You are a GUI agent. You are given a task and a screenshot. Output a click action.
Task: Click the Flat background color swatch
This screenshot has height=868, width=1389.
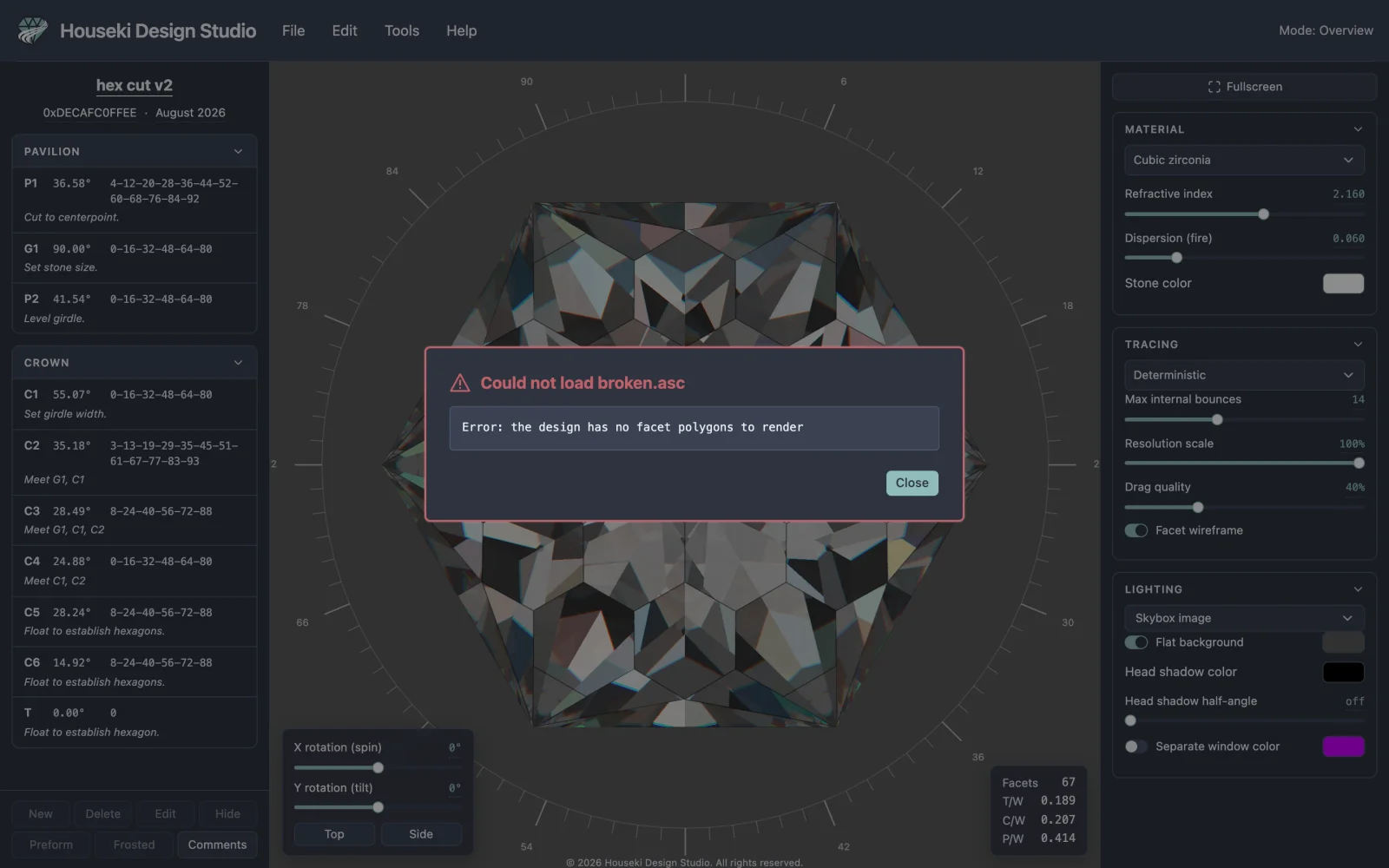[1343, 642]
